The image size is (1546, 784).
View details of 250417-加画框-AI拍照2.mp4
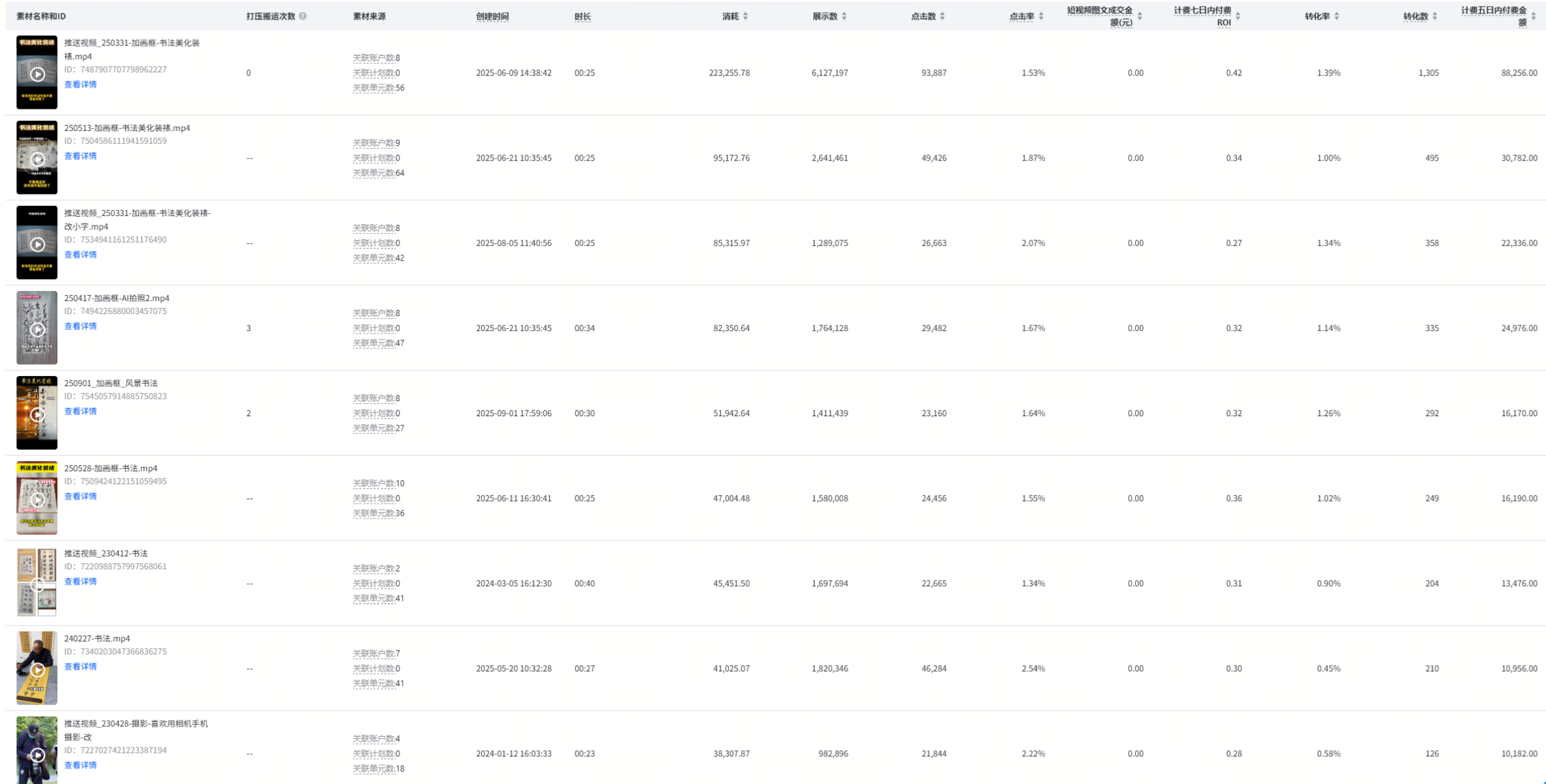(x=80, y=326)
